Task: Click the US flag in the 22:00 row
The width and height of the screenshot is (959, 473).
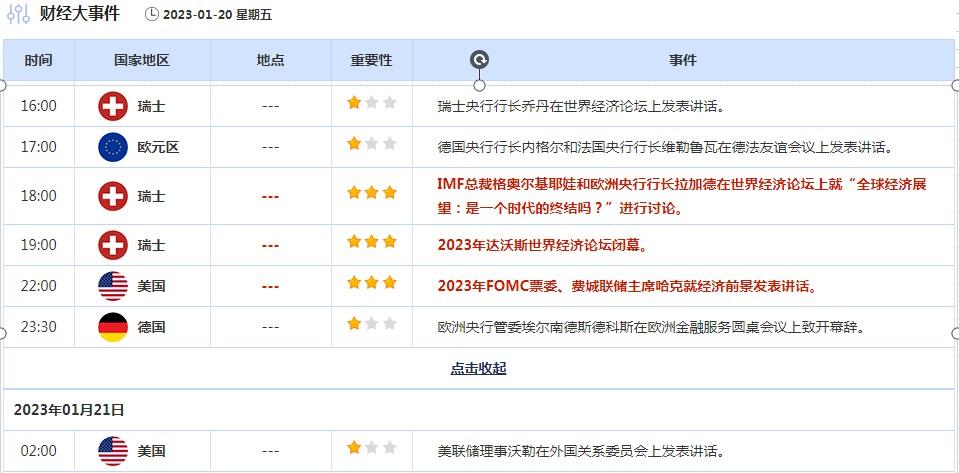Action: coord(113,286)
